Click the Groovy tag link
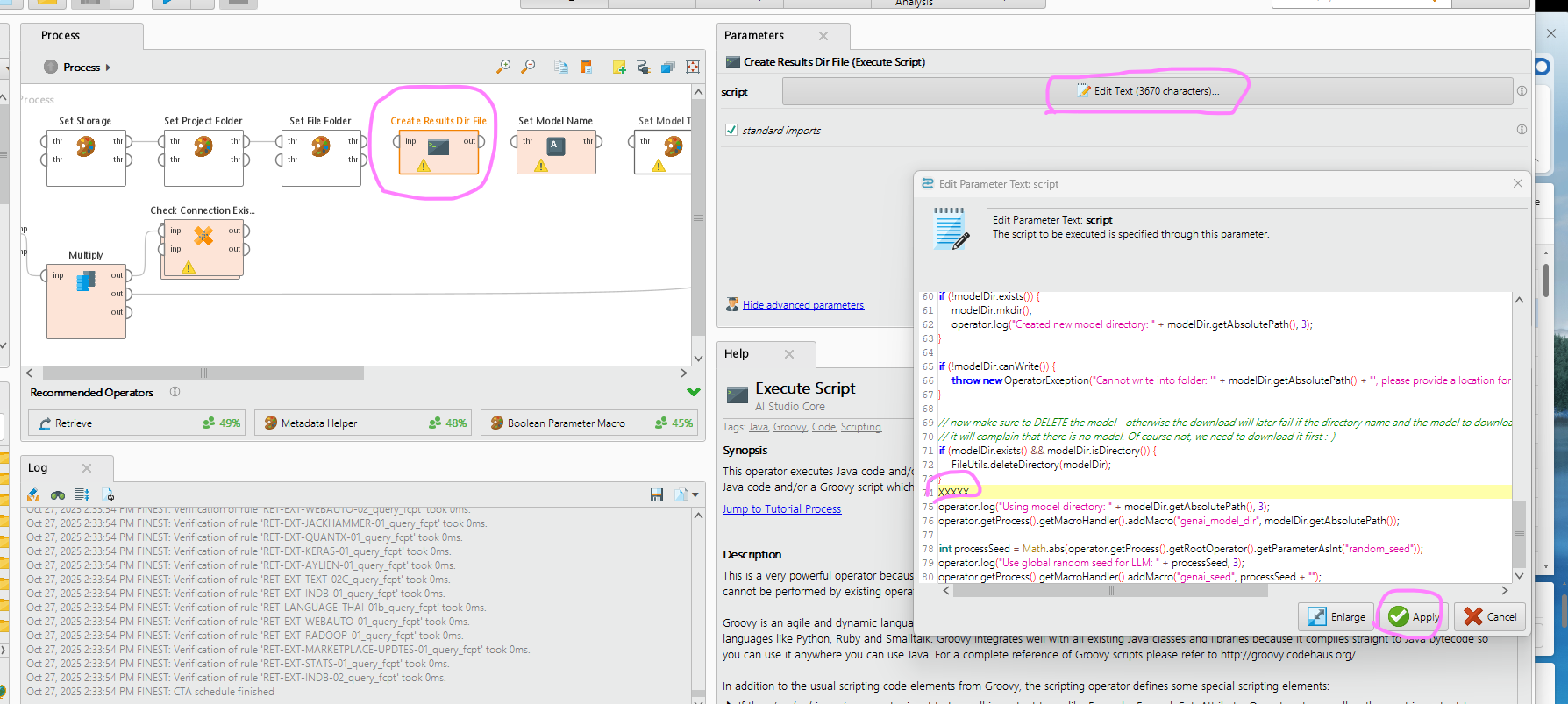 coord(789,427)
